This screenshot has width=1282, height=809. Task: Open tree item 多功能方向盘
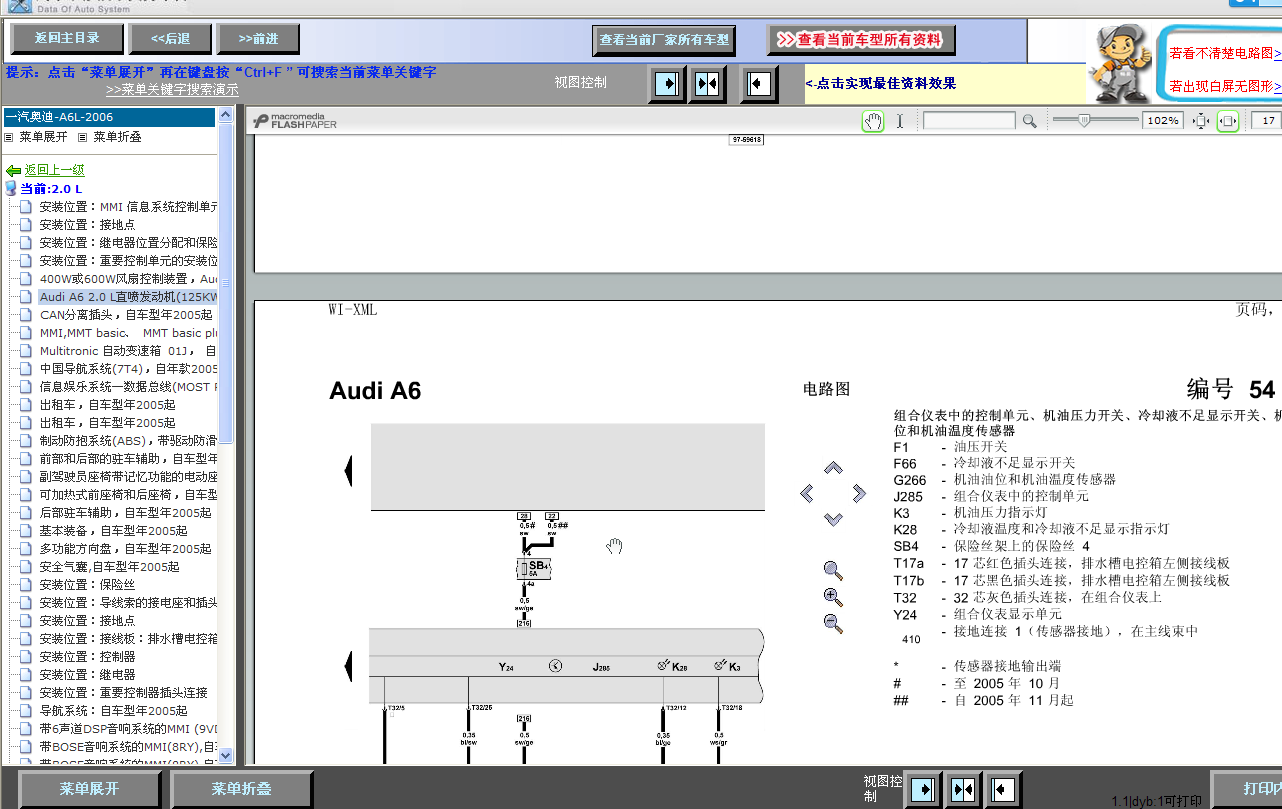pos(125,549)
